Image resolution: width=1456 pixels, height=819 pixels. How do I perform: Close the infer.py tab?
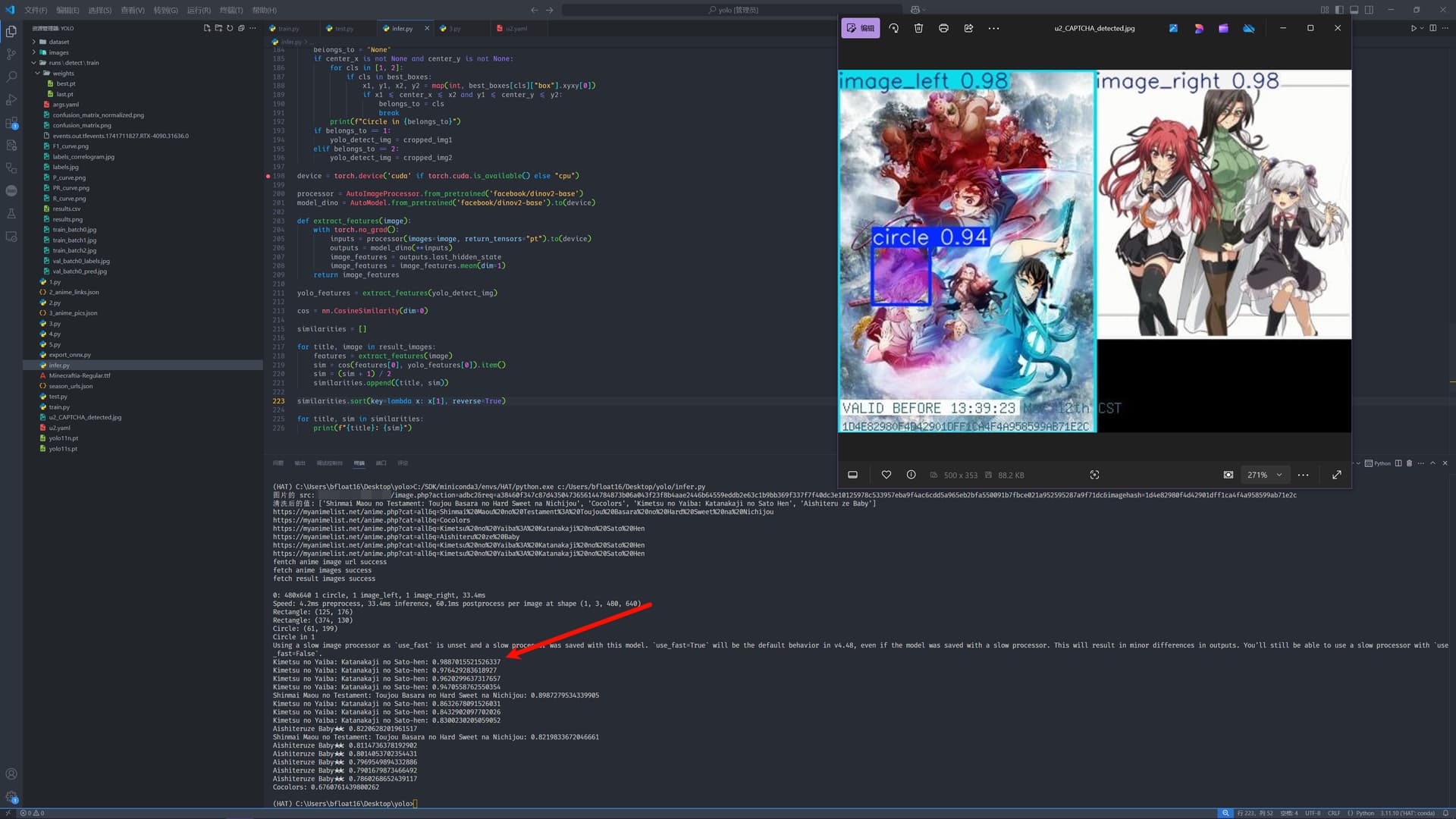coord(427,29)
